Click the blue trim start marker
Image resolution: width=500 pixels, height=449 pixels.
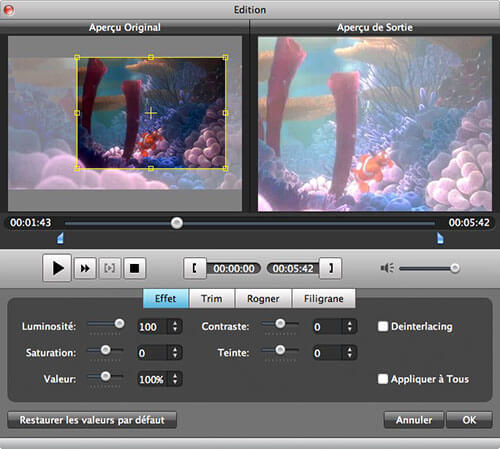[60, 238]
